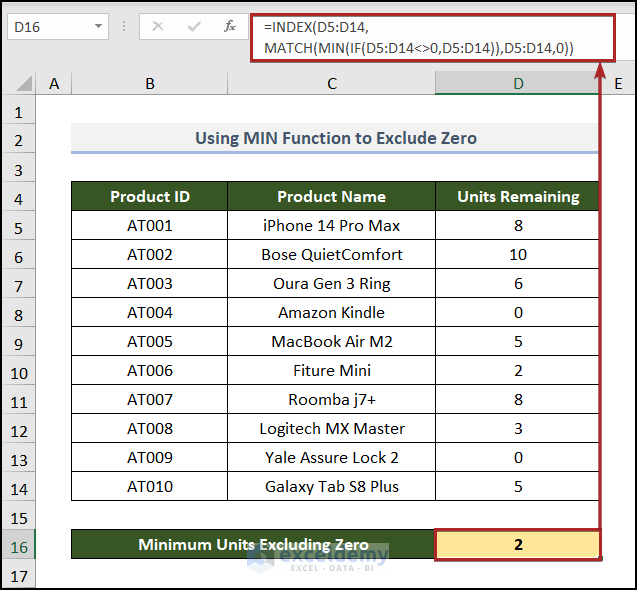Click the 'Oura Gen 3 Ring' cell

pos(332,283)
